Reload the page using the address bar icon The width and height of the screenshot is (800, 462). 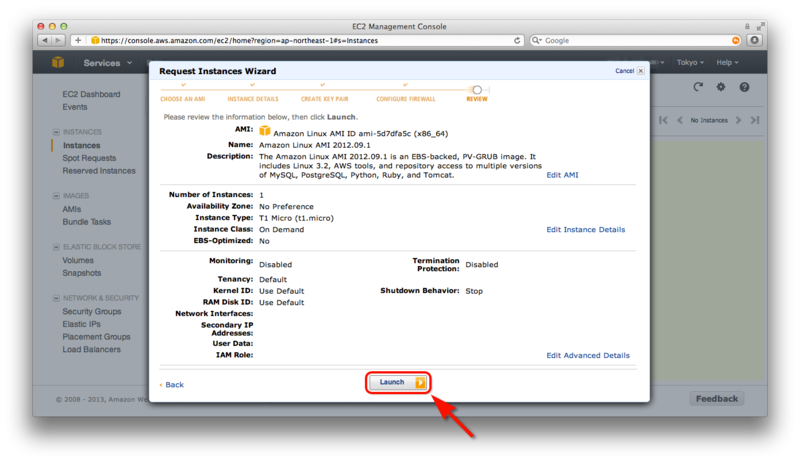tap(517, 40)
